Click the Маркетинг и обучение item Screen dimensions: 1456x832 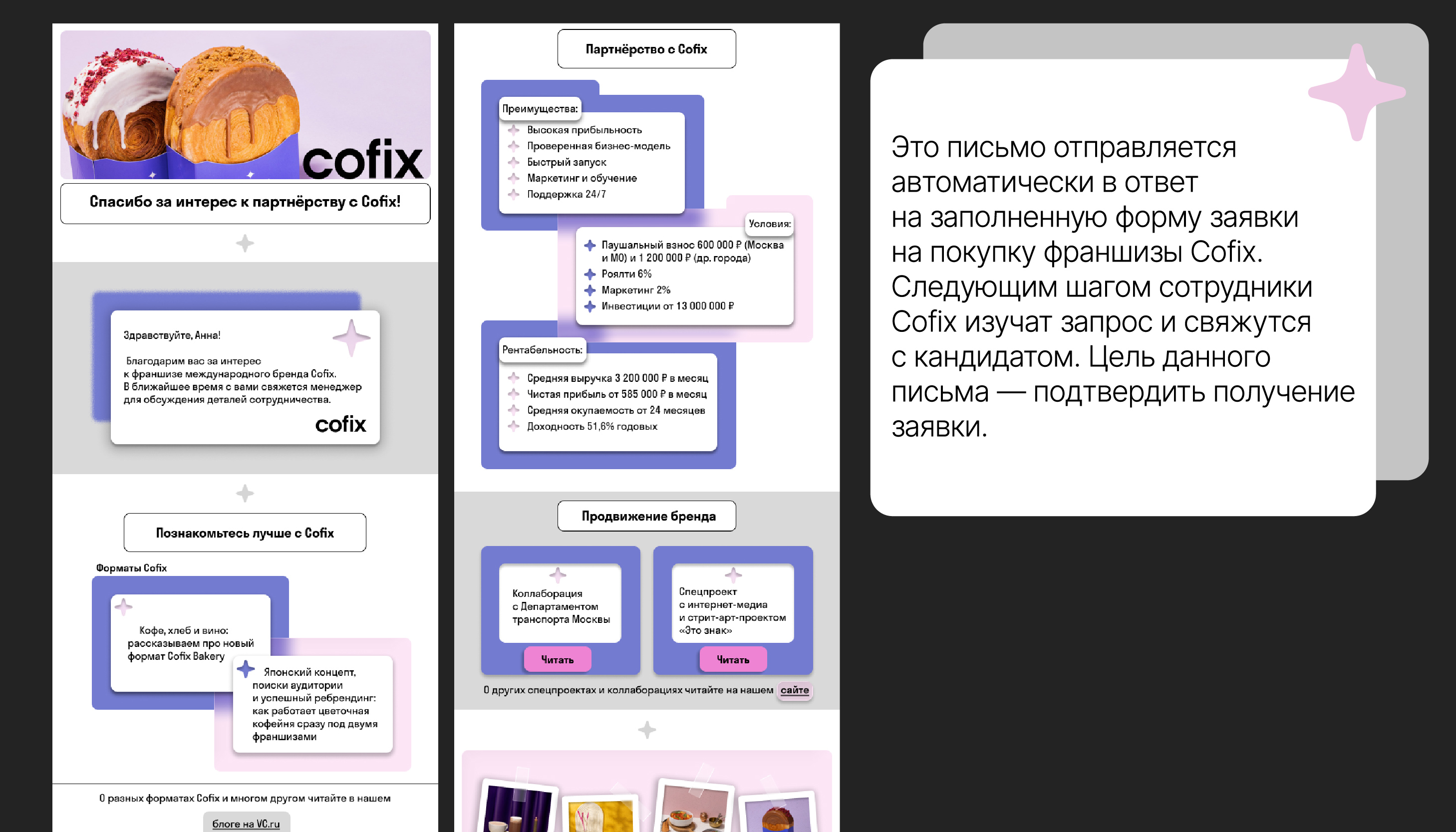pyautogui.click(x=582, y=178)
